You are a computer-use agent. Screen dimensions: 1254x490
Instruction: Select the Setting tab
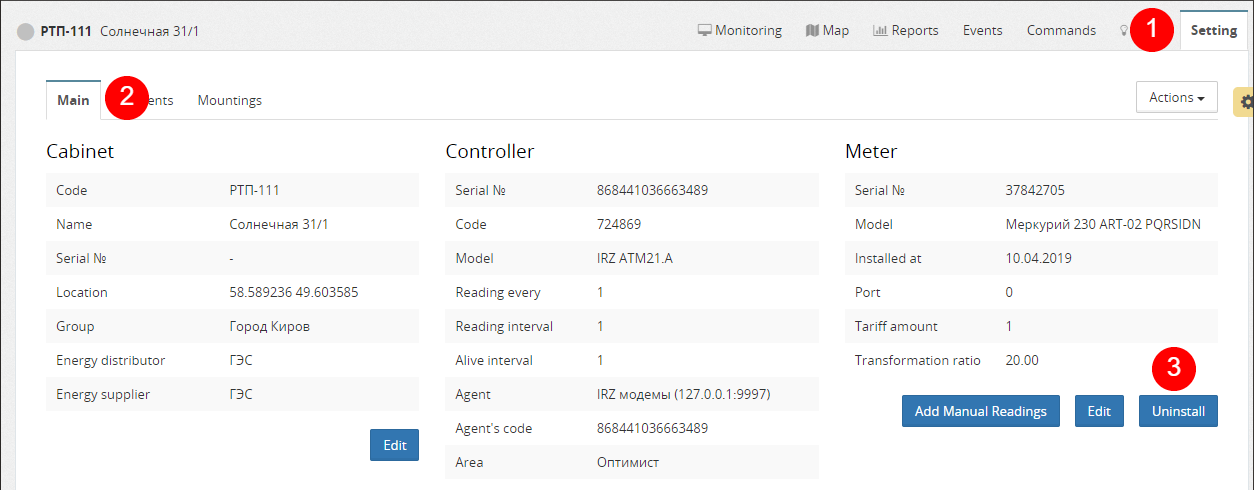coord(1214,31)
